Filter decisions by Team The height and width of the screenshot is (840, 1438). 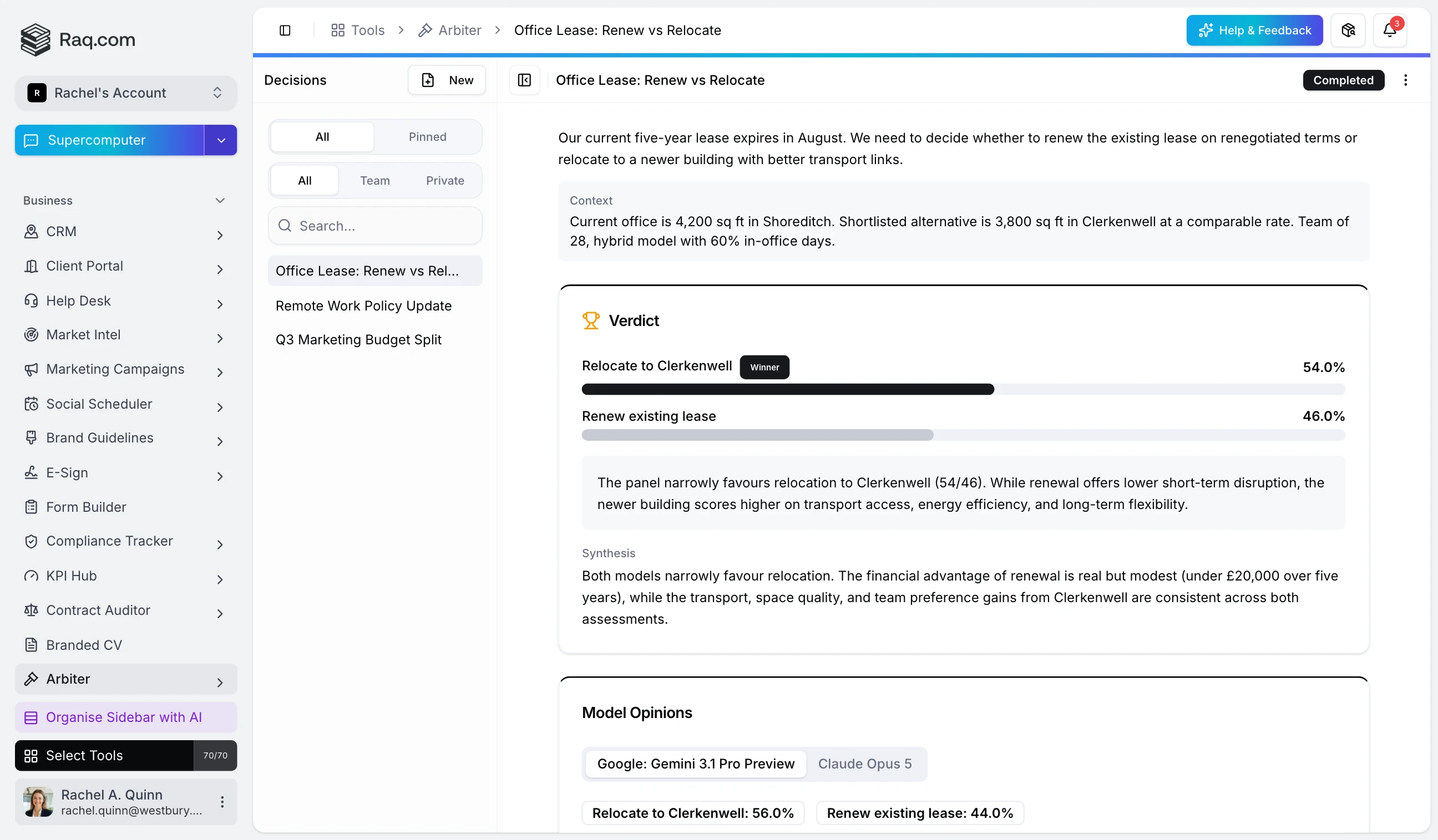375,181
